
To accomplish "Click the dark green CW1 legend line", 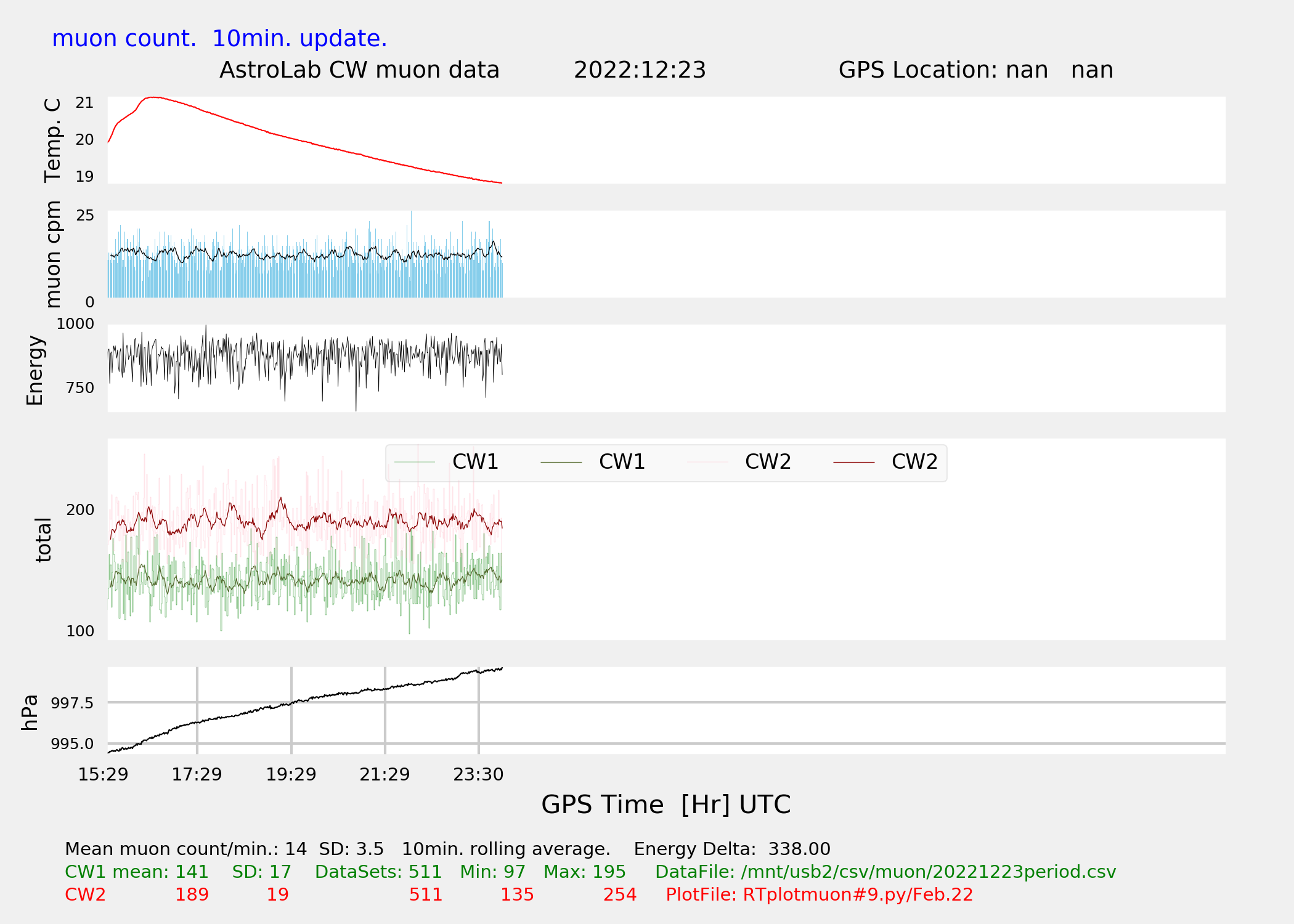I will tap(561, 462).
